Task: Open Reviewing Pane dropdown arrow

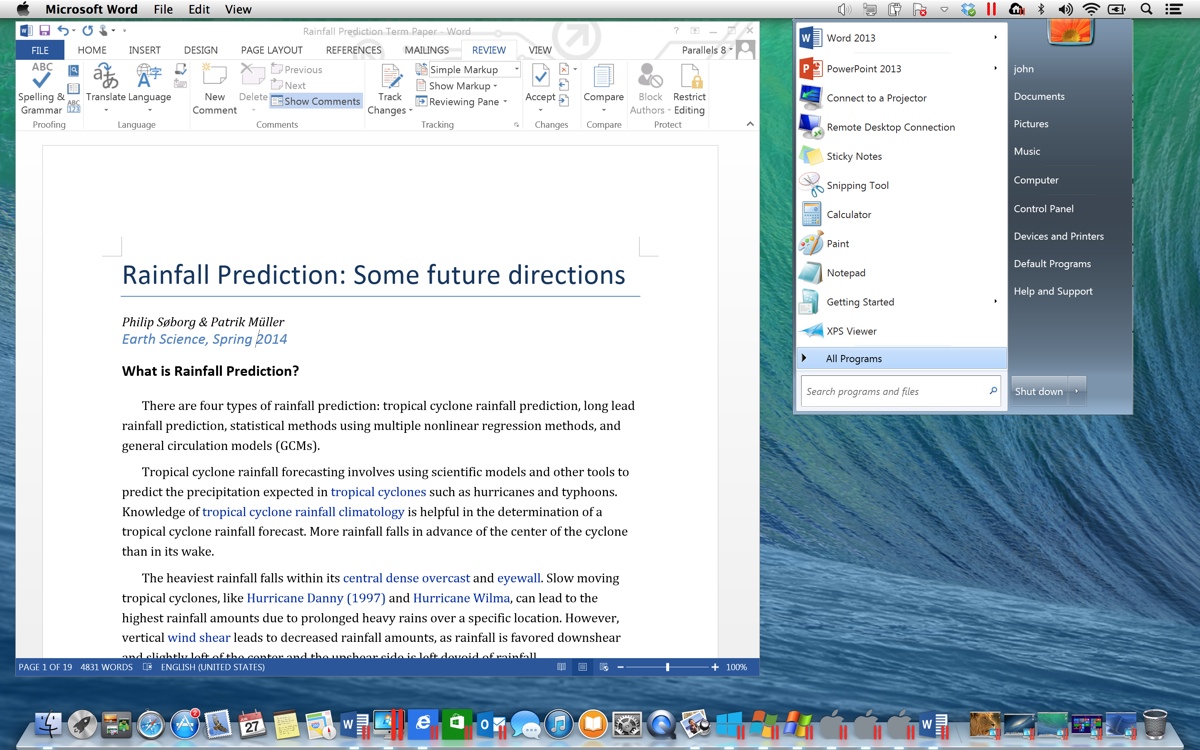Action: click(505, 102)
